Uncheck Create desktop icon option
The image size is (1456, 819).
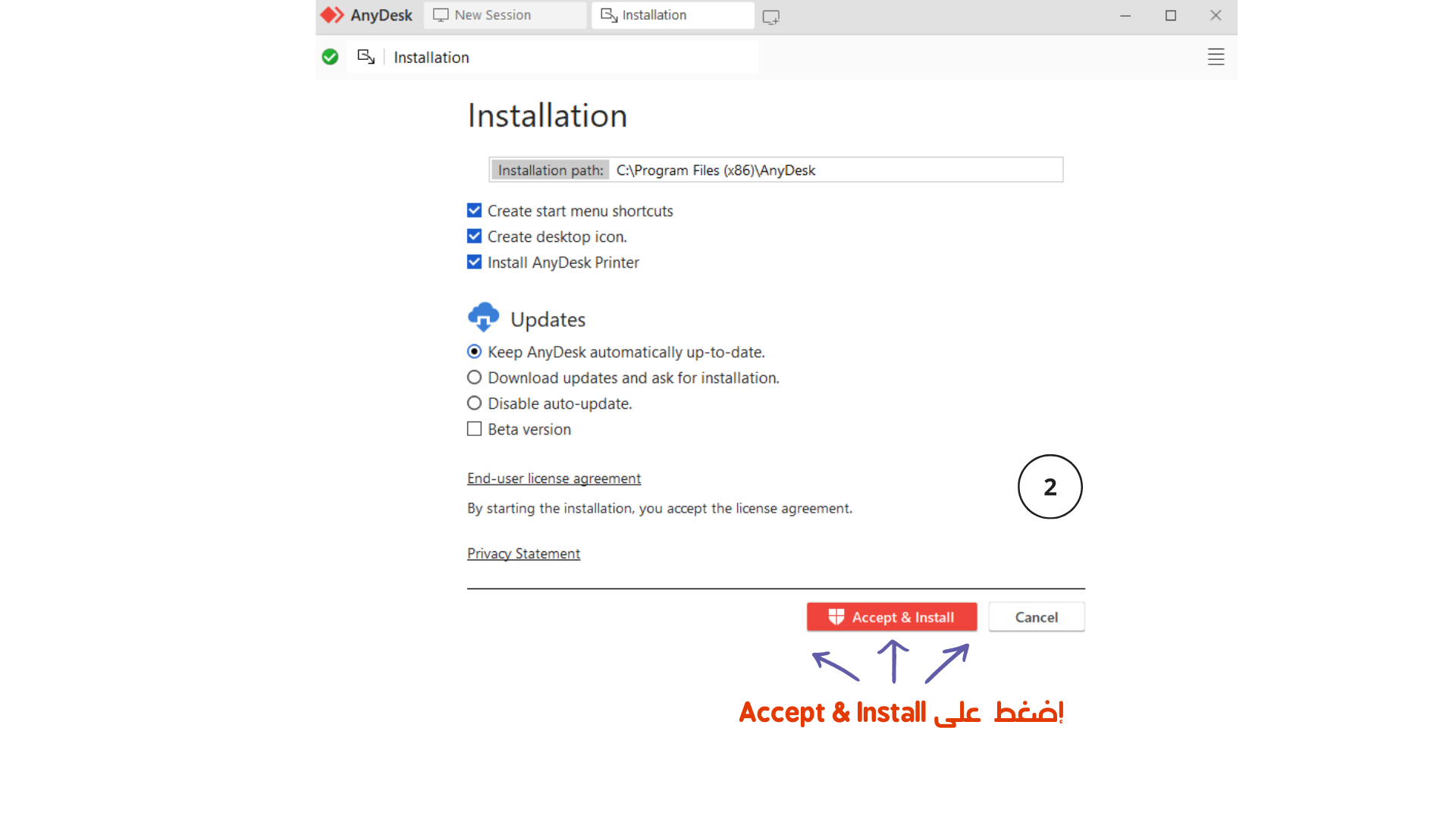pos(475,237)
